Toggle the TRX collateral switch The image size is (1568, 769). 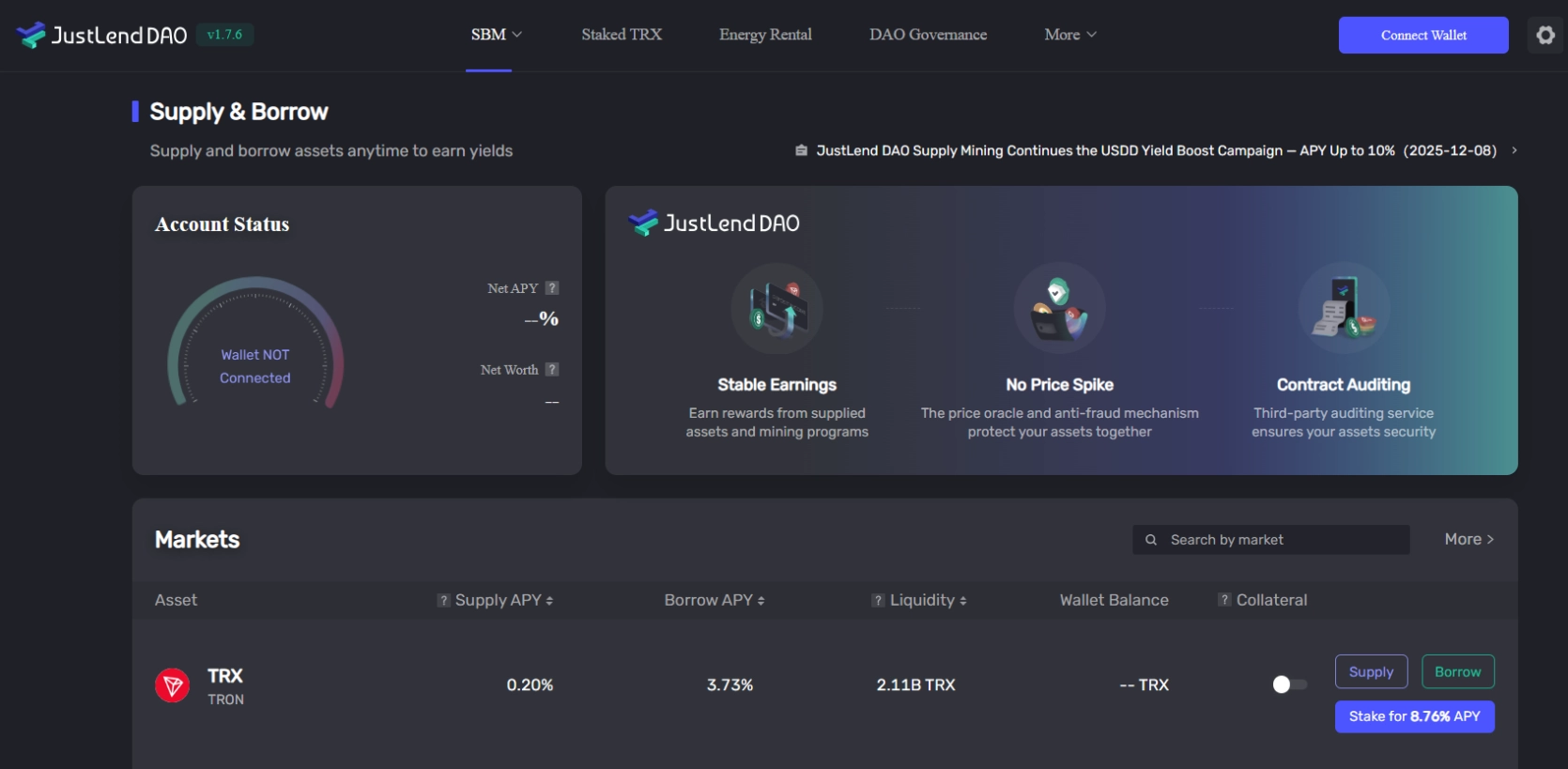[1289, 684]
